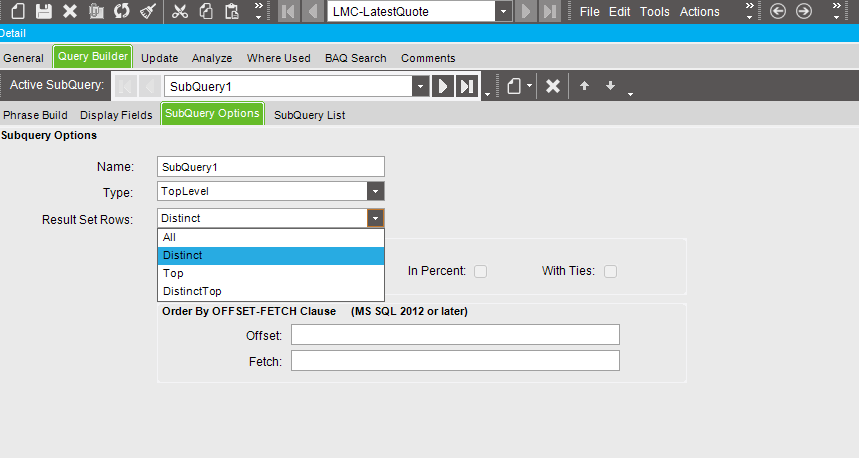Image resolution: width=859 pixels, height=458 pixels.
Task: Click the Save floppy disk icon
Action: (44, 11)
